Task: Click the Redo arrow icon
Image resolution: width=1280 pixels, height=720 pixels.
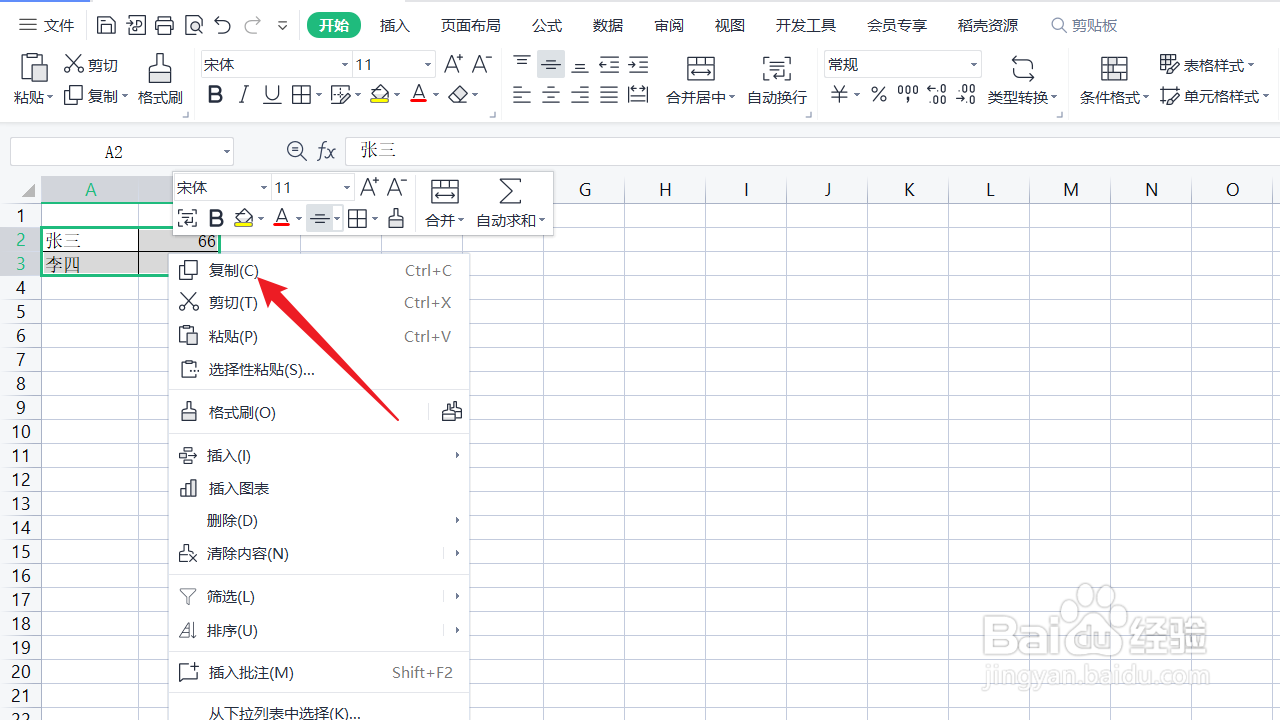Action: click(252, 25)
